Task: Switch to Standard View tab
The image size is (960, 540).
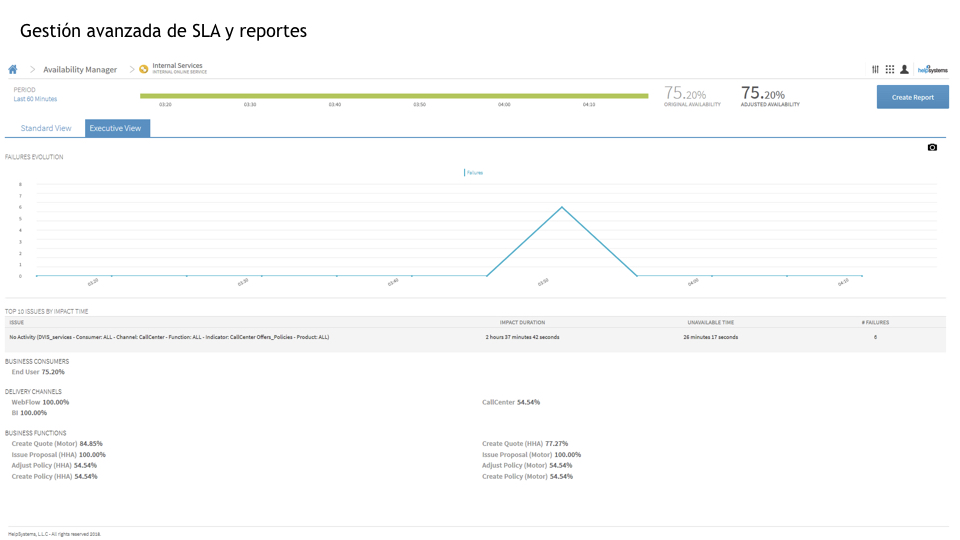Action: (x=46, y=128)
